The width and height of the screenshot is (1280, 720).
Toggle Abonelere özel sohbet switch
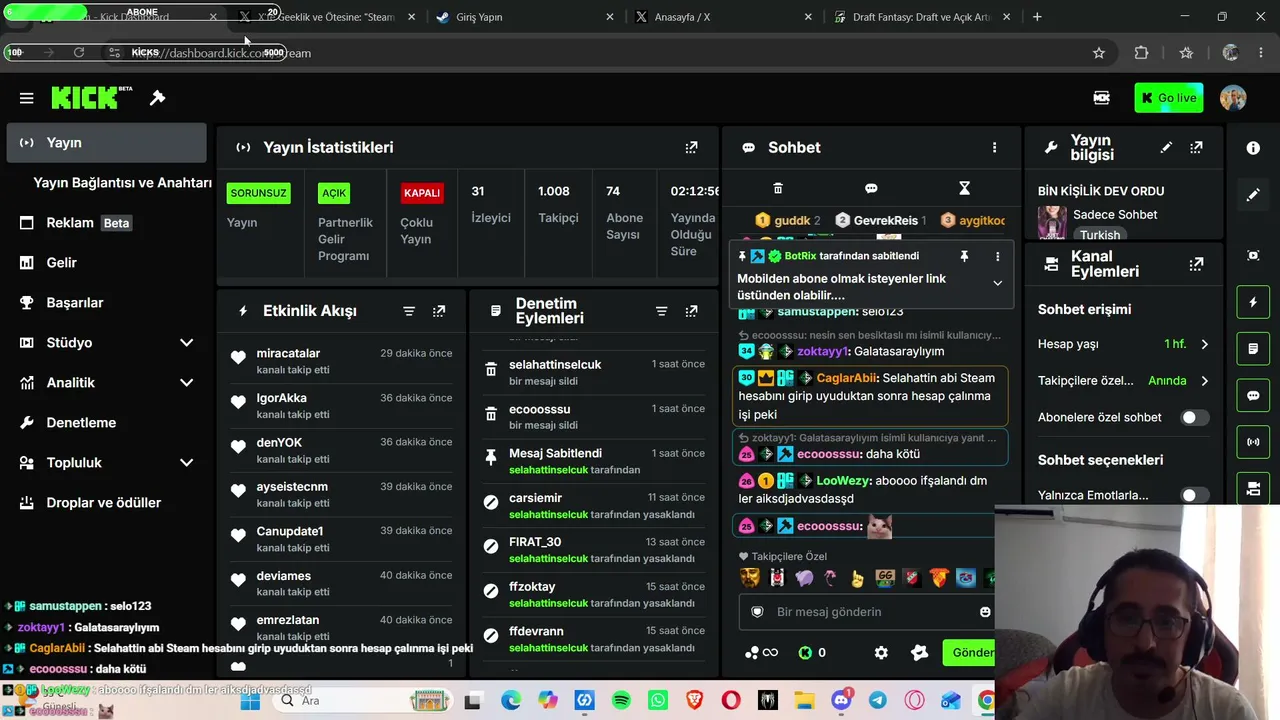[1194, 417]
